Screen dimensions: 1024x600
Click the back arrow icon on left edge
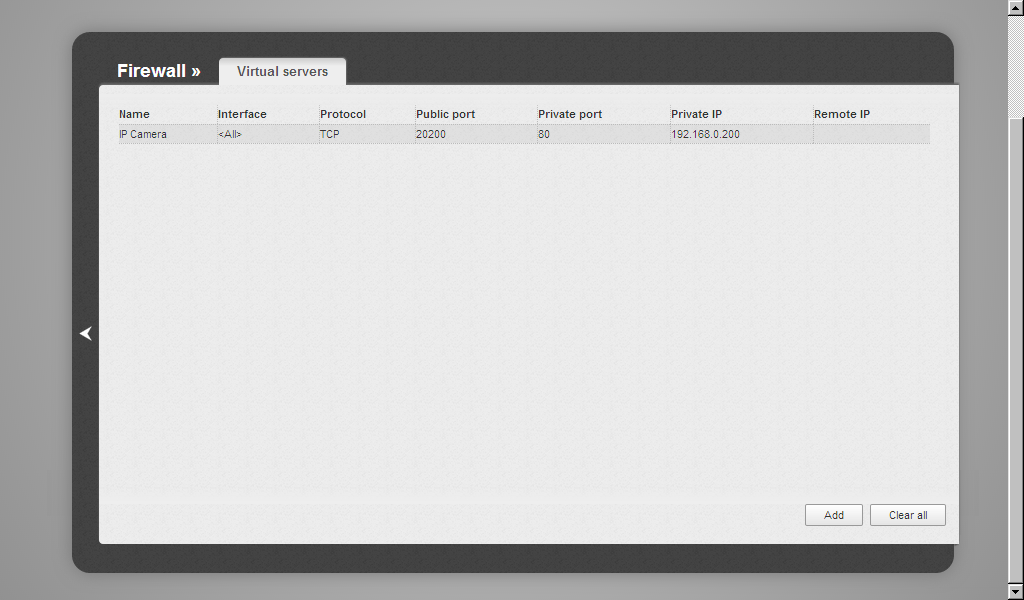[x=86, y=334]
